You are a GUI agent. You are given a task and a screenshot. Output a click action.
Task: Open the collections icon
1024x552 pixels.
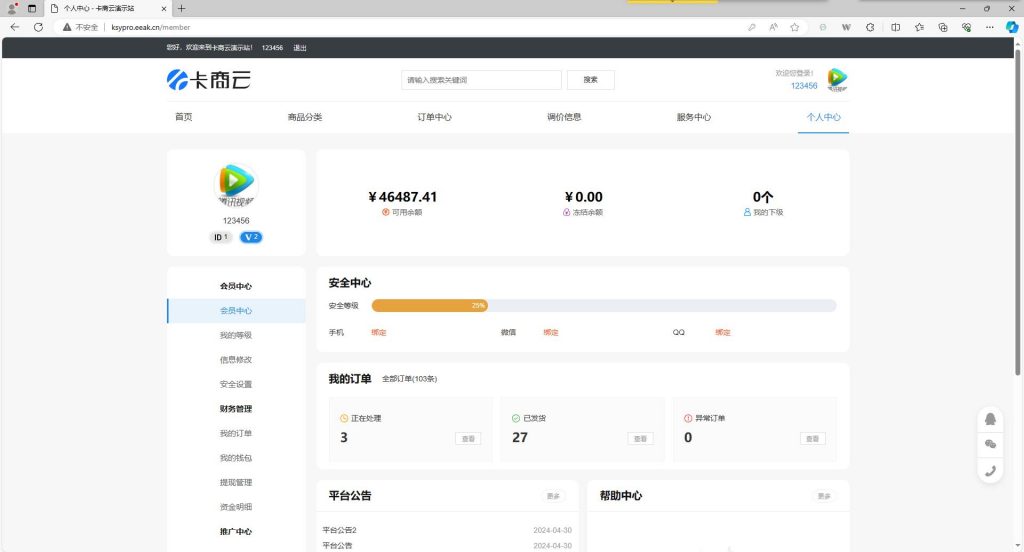(943, 27)
